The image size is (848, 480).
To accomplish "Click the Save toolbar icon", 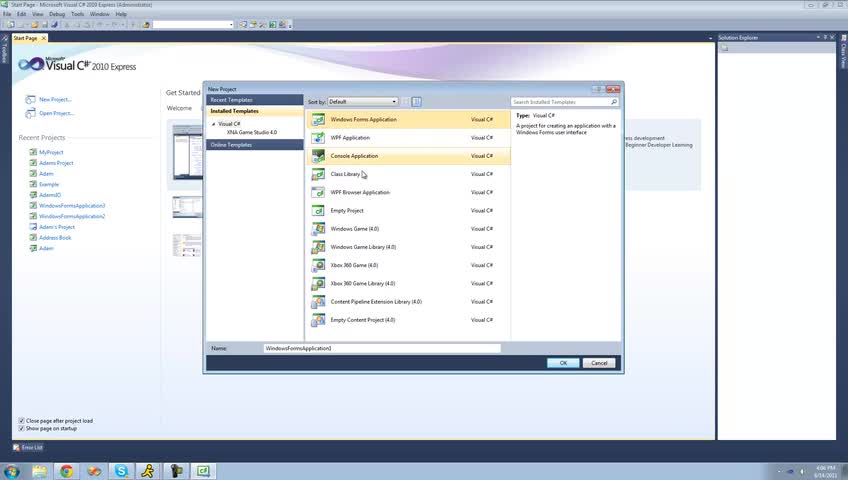I will tap(45, 24).
